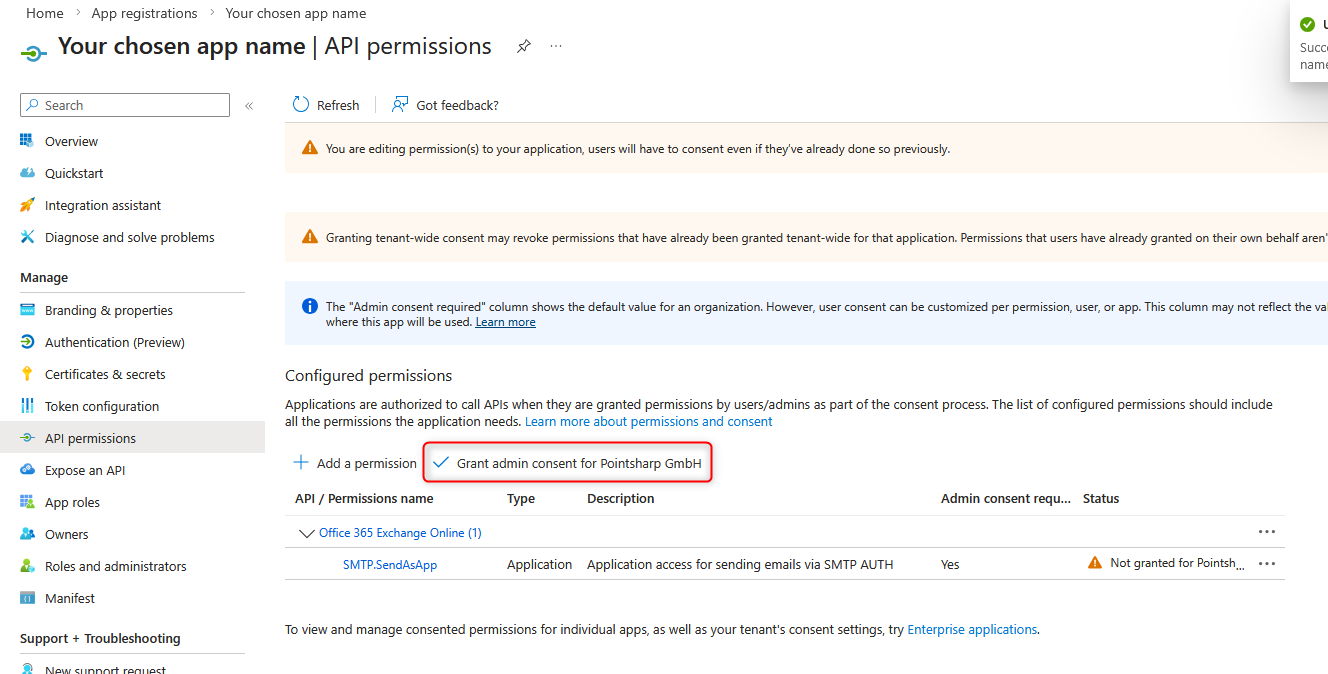Click the SMTP.SendAsApp permission link
Viewport: 1328px width, 674px height.
390,564
